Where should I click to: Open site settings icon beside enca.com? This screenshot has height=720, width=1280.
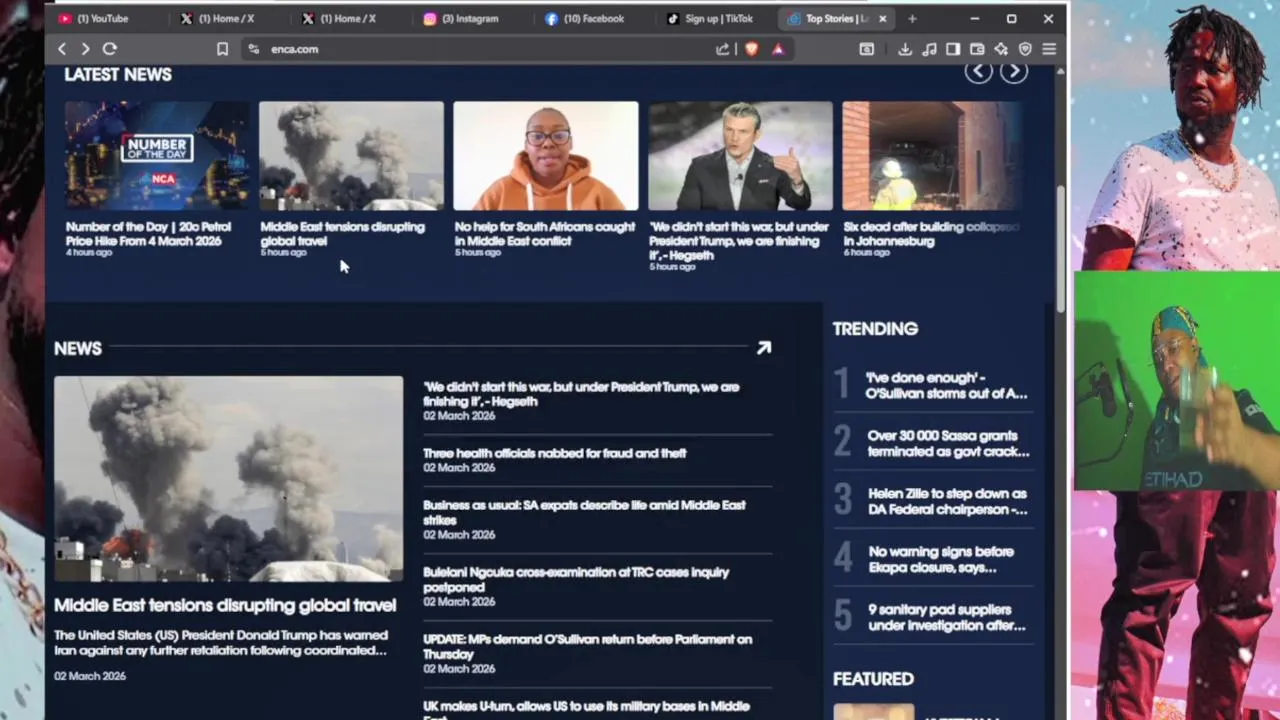(x=253, y=49)
